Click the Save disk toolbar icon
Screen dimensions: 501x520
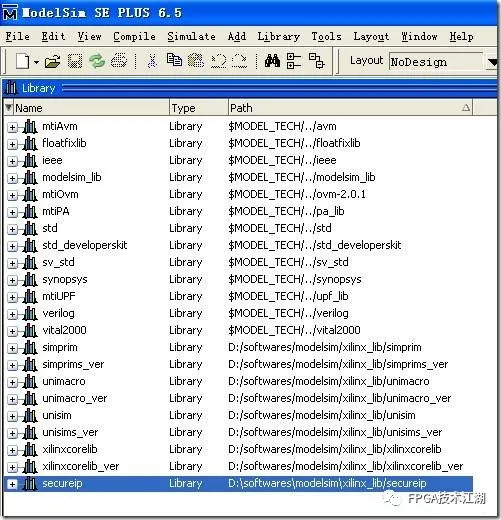pos(75,62)
